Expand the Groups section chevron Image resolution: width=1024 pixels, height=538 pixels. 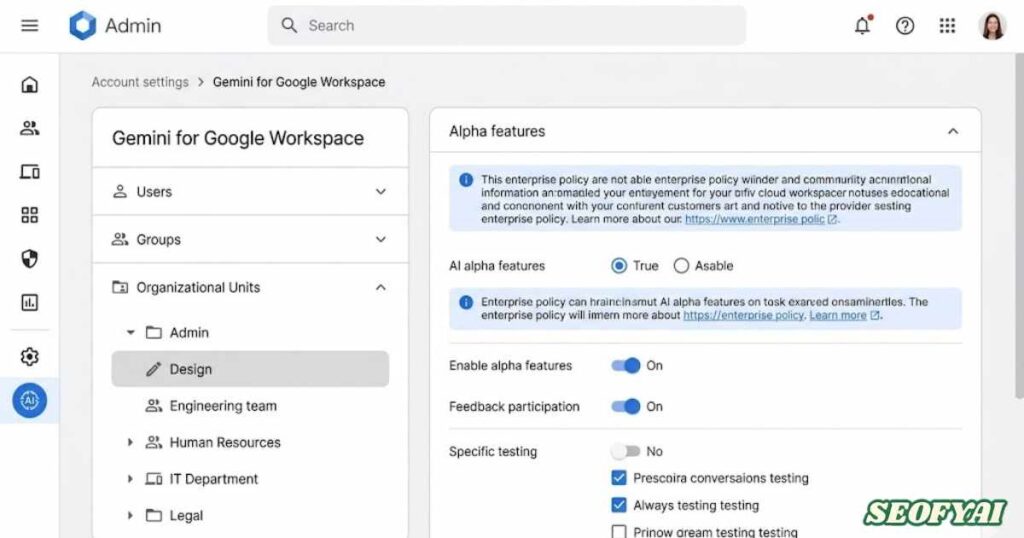(381, 239)
